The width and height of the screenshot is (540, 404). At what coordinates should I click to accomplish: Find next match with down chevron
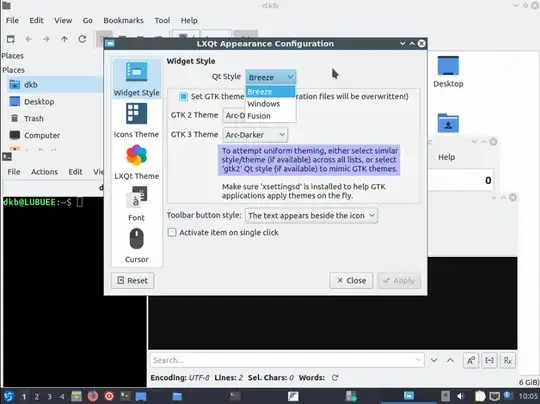tap(434, 360)
